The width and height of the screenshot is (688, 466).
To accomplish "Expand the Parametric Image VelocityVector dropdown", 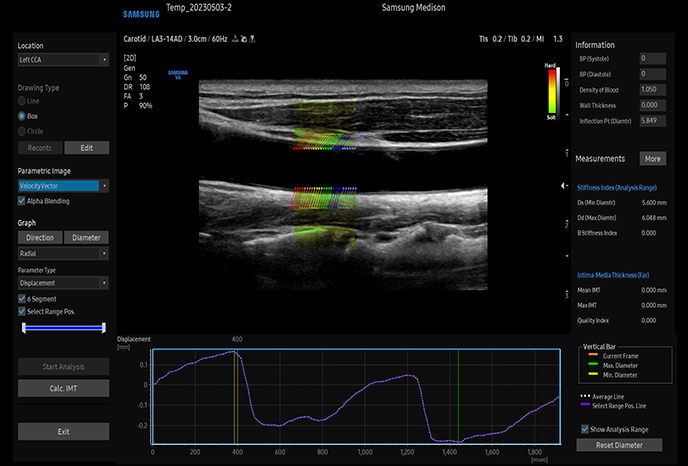I will coord(63,186).
